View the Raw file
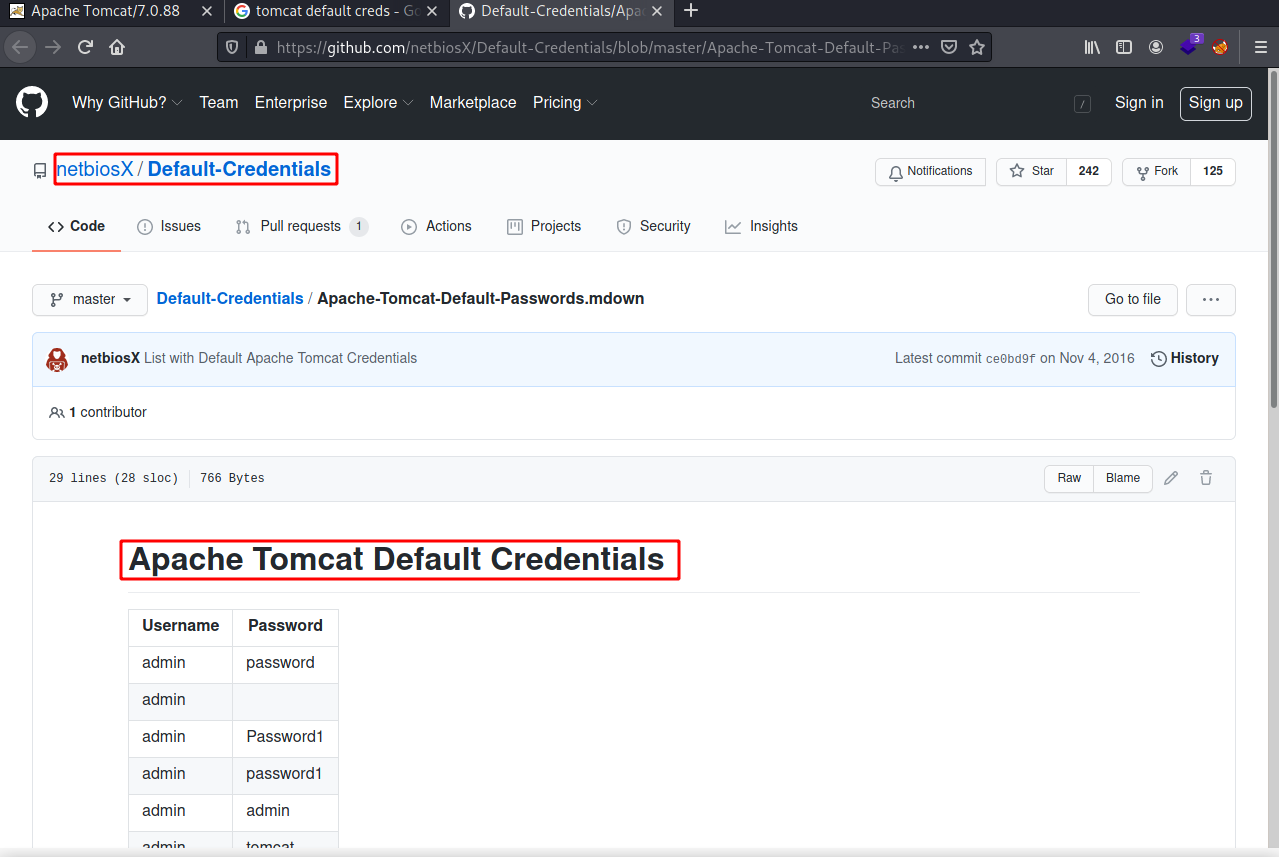Viewport: 1279px width, 857px height. click(x=1069, y=478)
